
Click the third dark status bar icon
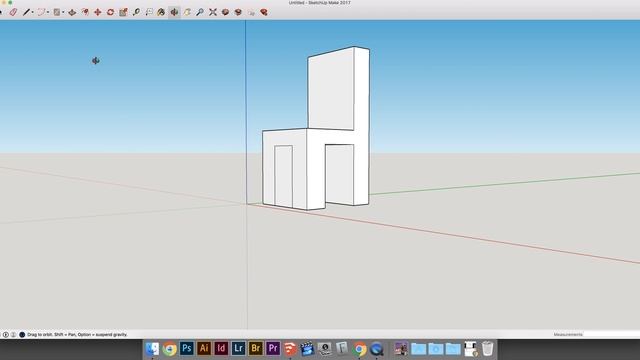[22, 334]
